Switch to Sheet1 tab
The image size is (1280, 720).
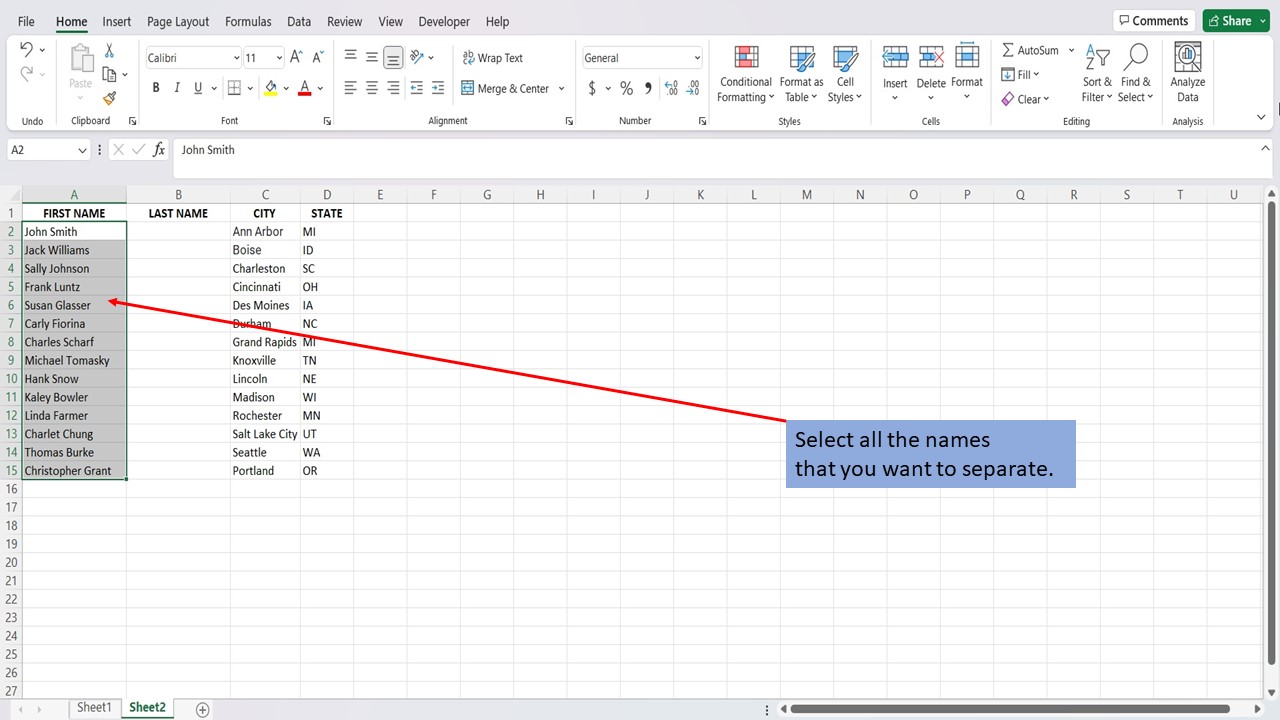tap(95, 707)
